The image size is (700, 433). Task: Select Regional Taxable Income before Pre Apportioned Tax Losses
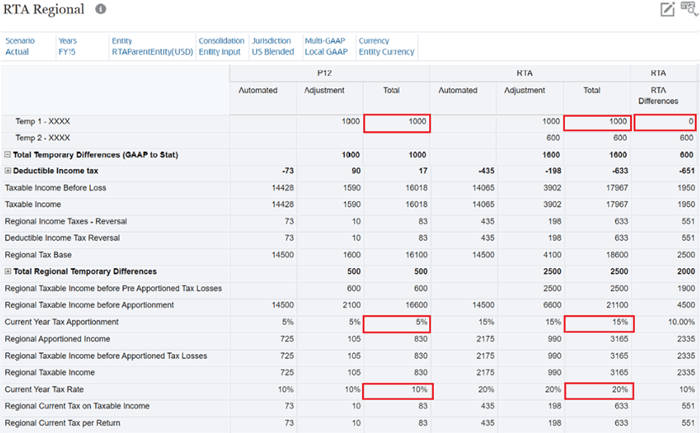coord(113,288)
